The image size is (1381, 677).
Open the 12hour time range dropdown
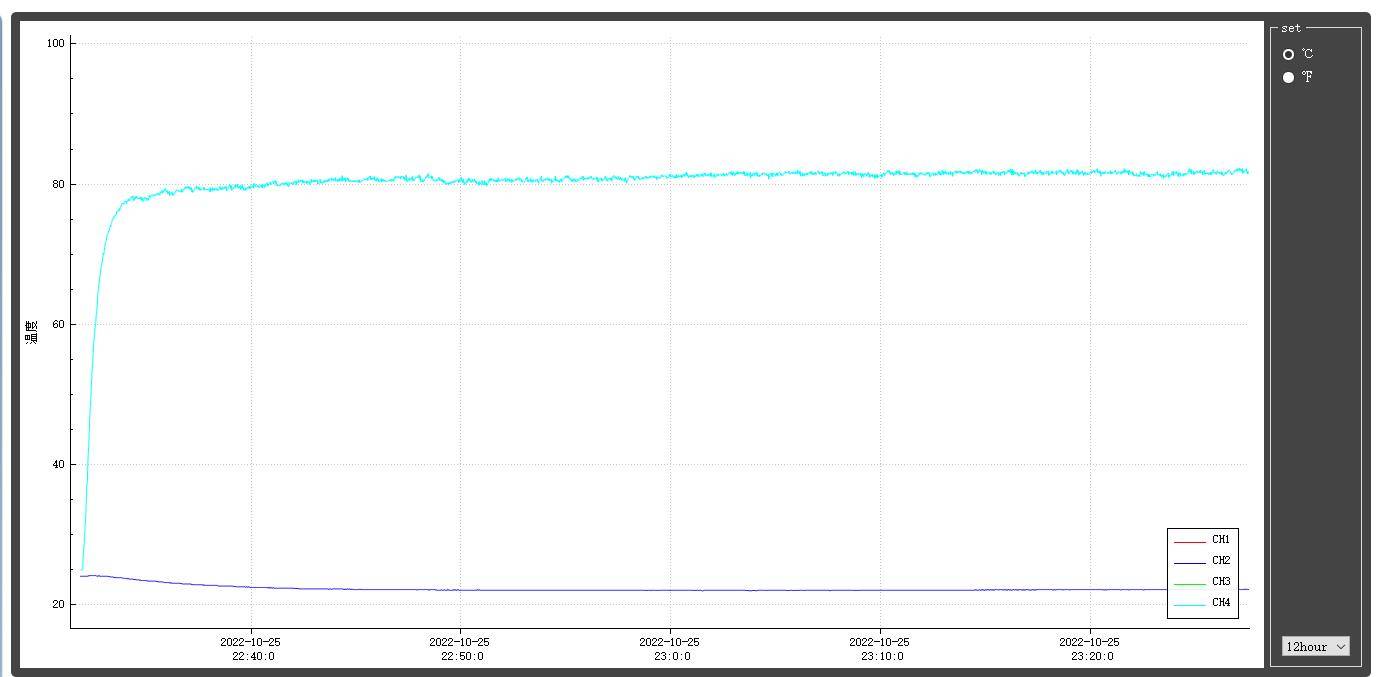click(x=1316, y=647)
